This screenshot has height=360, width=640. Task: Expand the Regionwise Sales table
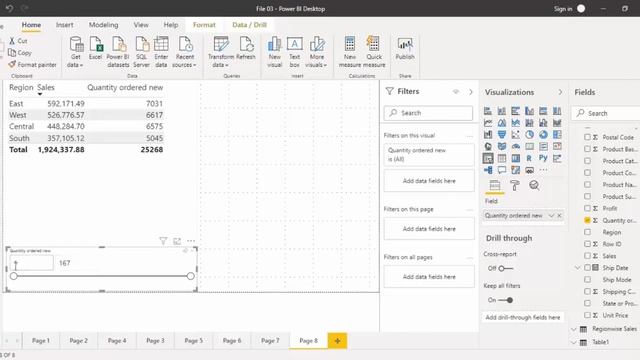click(573, 329)
